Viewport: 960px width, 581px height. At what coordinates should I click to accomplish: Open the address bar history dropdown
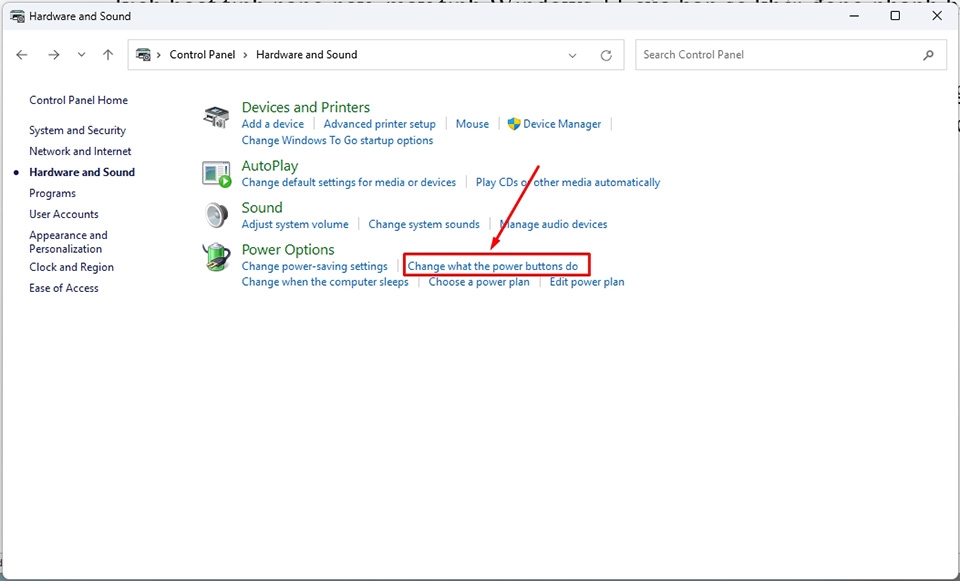coord(572,55)
